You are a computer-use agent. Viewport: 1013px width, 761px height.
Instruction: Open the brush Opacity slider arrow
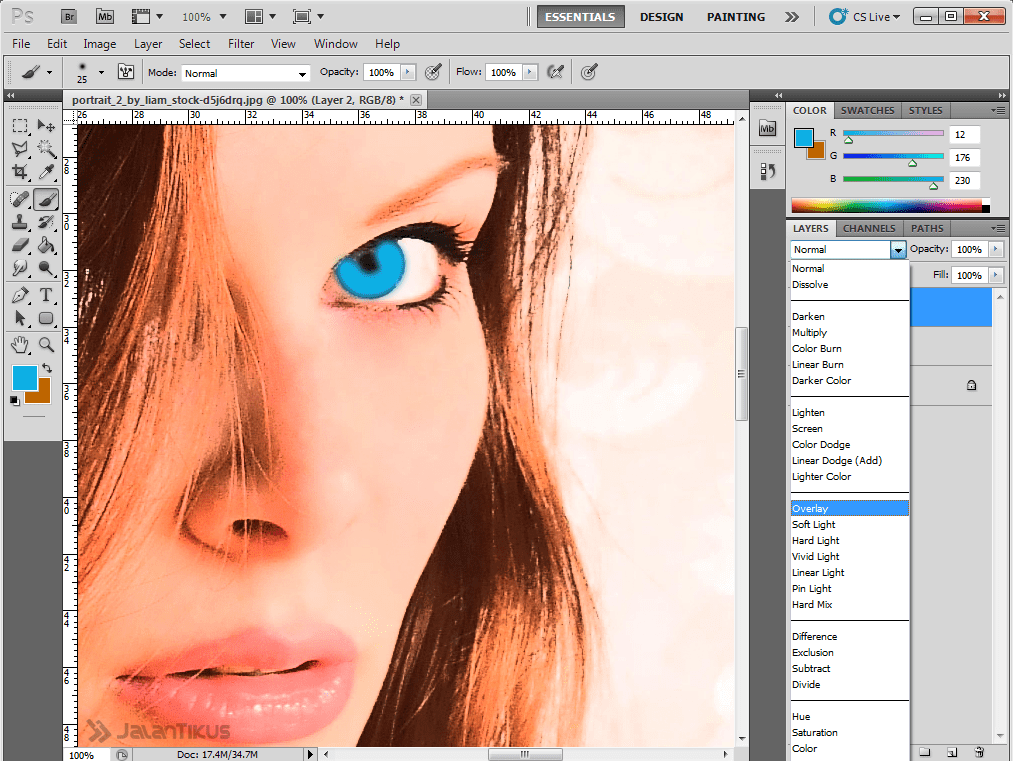408,72
